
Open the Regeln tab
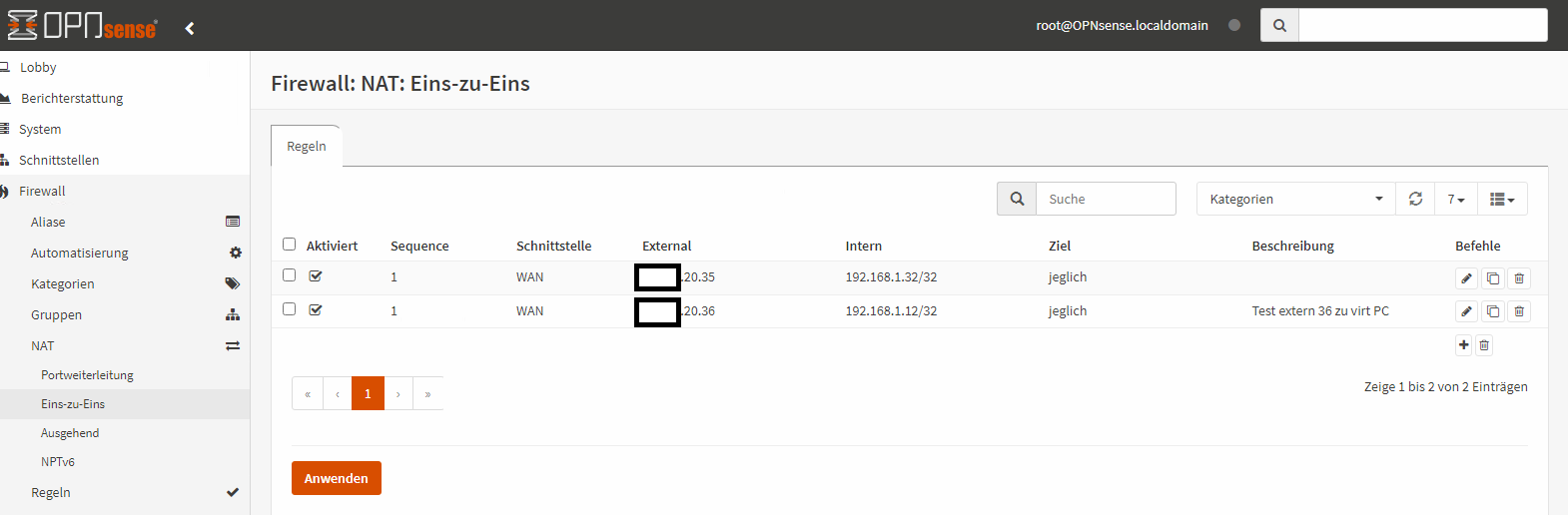307,146
